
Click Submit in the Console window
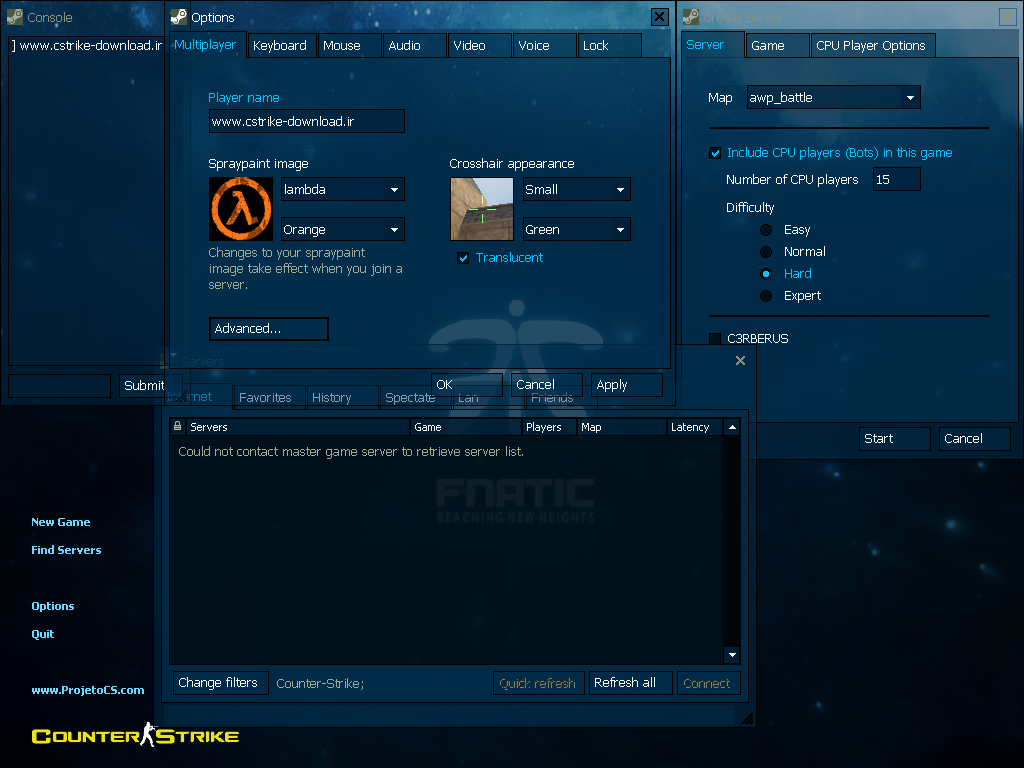pos(145,386)
